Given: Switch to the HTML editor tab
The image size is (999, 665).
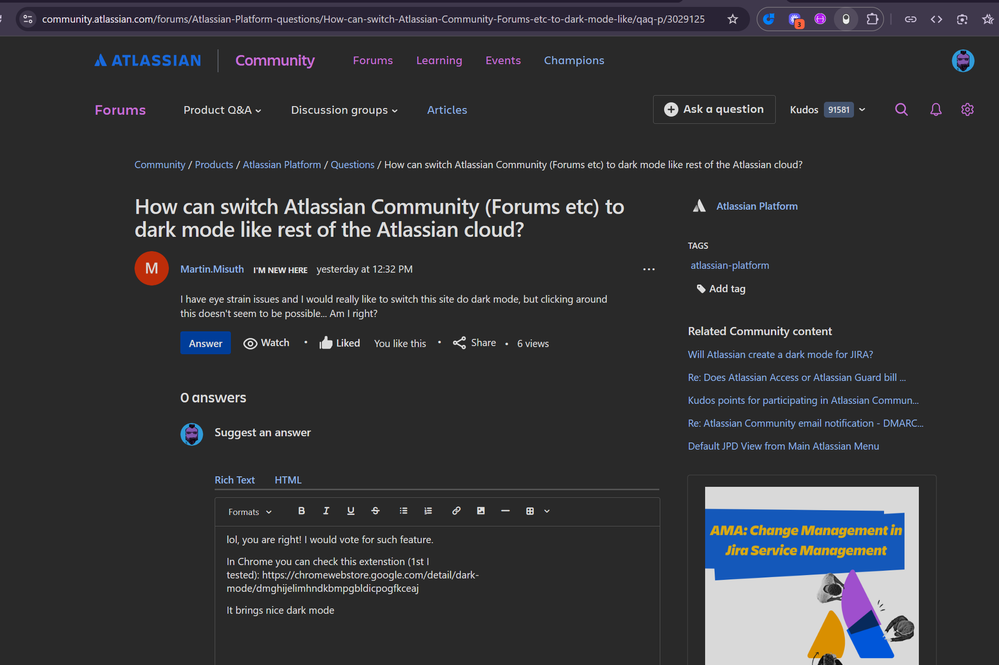Looking at the screenshot, I should (x=288, y=480).
